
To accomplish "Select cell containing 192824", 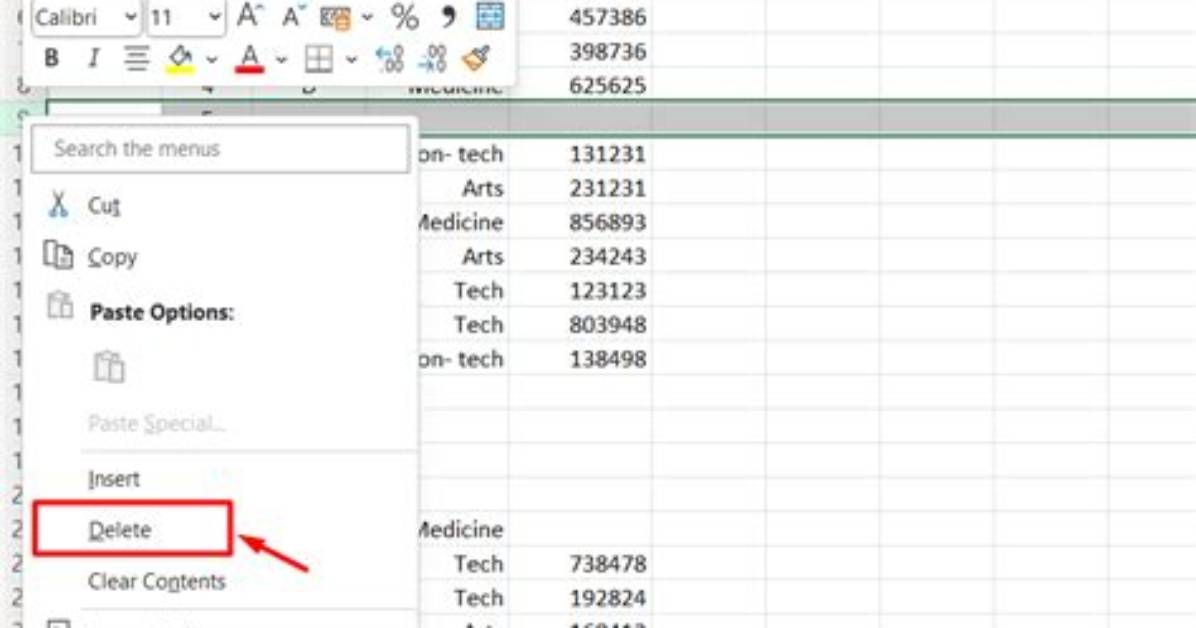I will (580, 597).
